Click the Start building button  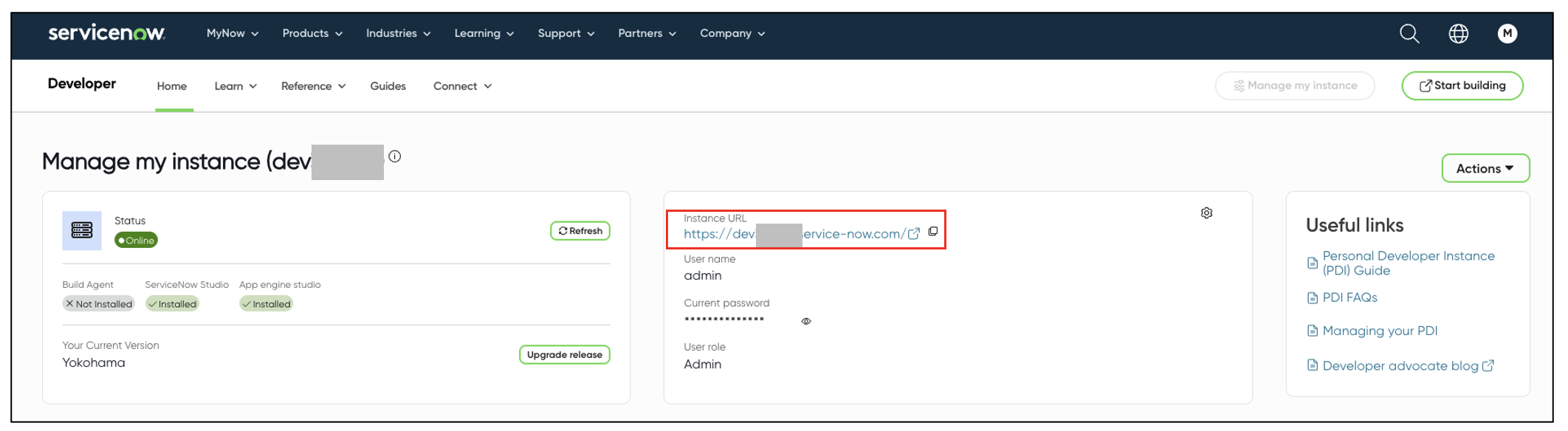point(1462,86)
